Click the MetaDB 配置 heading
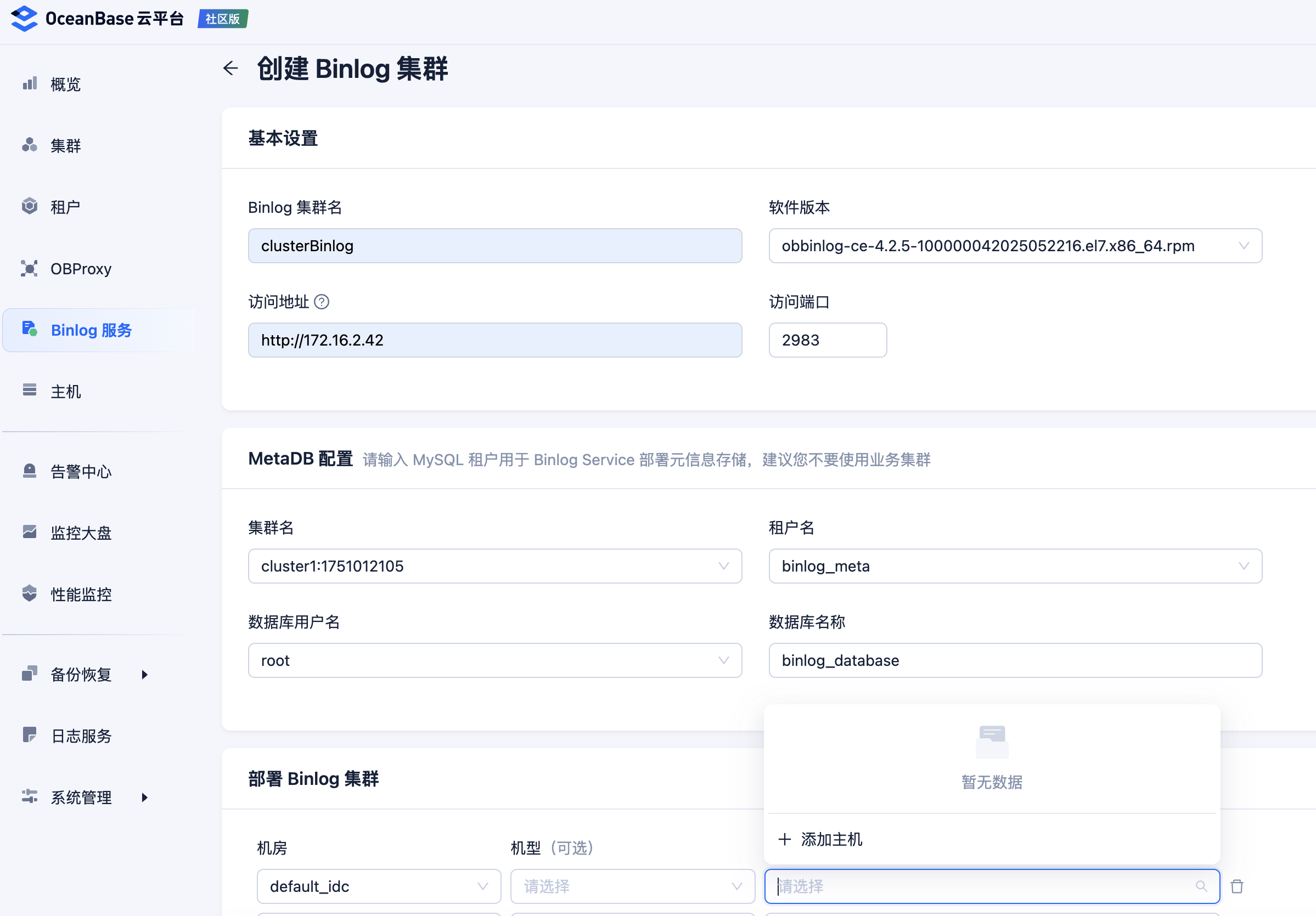This screenshot has width=1316, height=916. (300, 459)
